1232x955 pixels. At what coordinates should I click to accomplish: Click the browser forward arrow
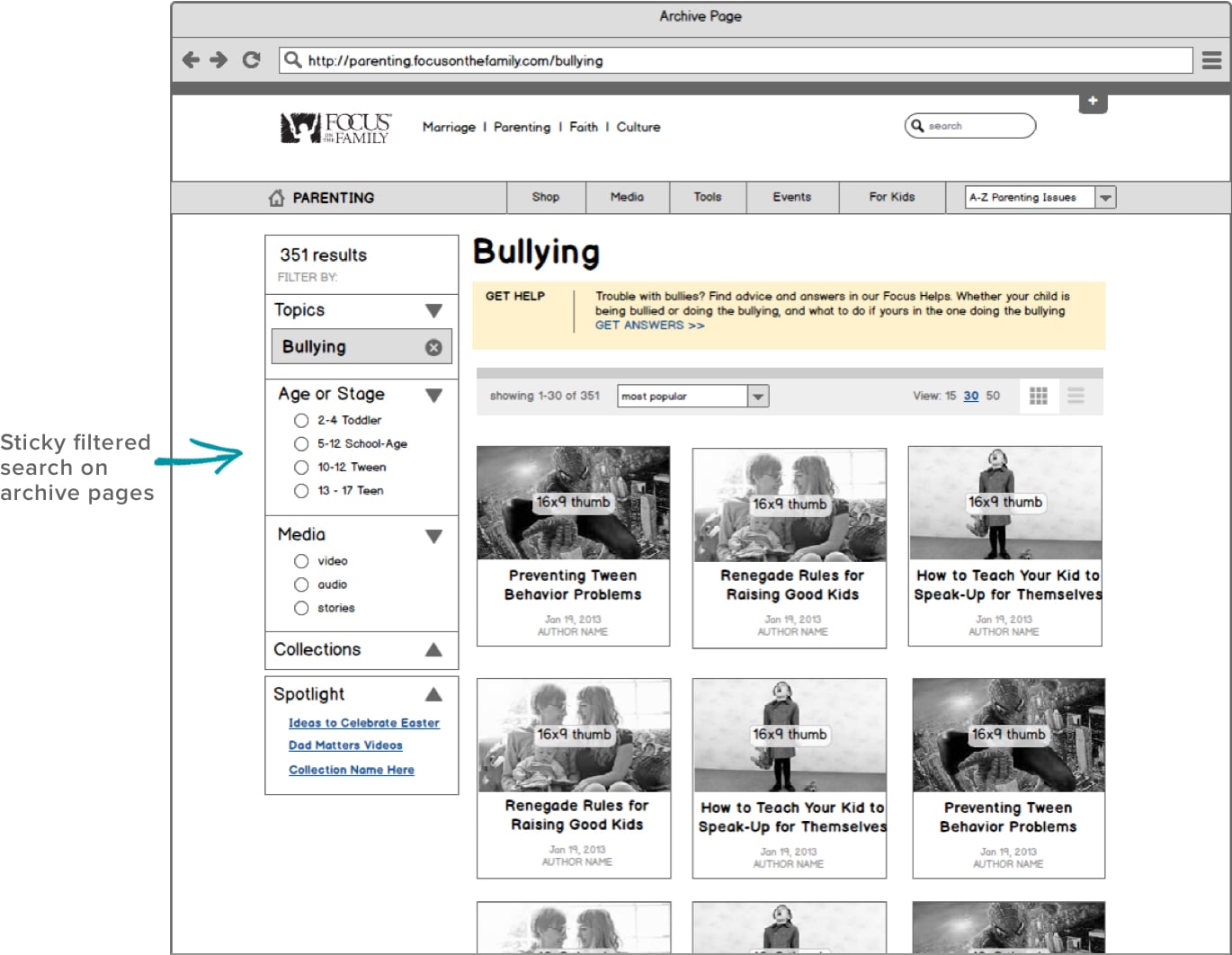(x=219, y=60)
